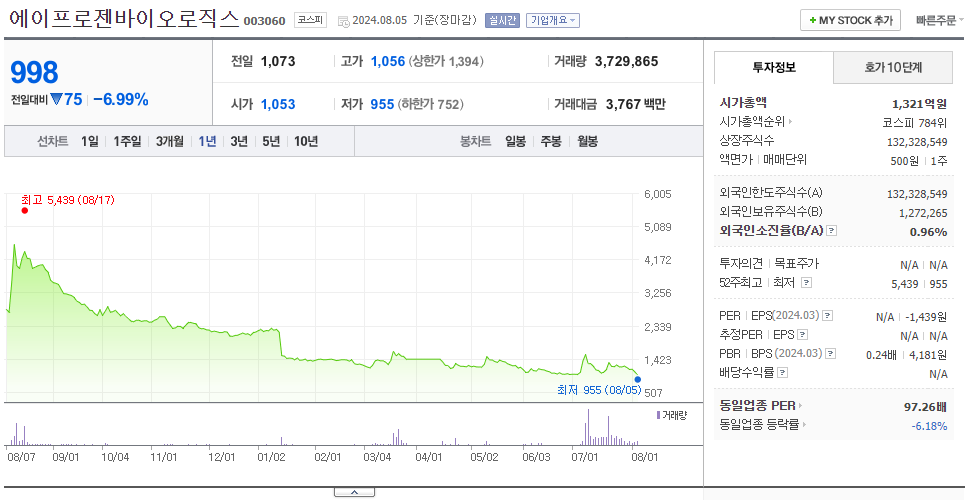Image resolution: width=968 pixels, height=500 pixels.
Task: Open 기업개요 dropdown
Action: point(553,20)
